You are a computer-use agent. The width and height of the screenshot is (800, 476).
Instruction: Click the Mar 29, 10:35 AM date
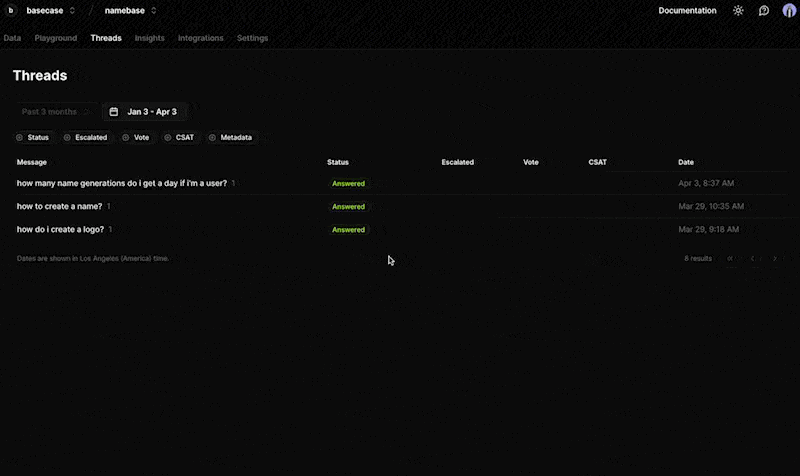coord(711,206)
